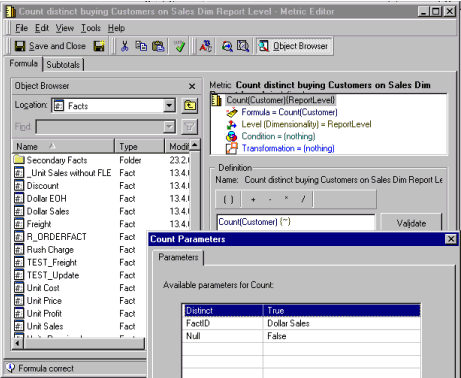Select the Dollar Sales fact
461x378 pixels.
(48, 211)
